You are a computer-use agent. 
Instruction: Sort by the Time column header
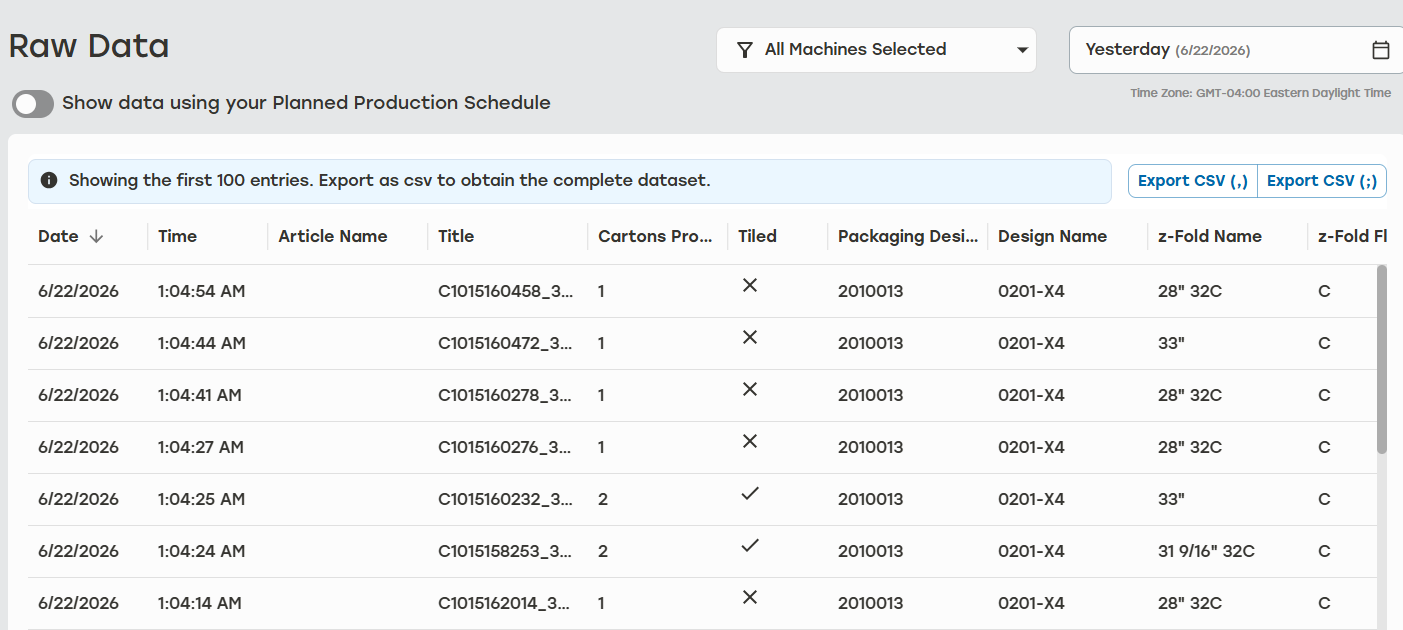click(x=178, y=237)
